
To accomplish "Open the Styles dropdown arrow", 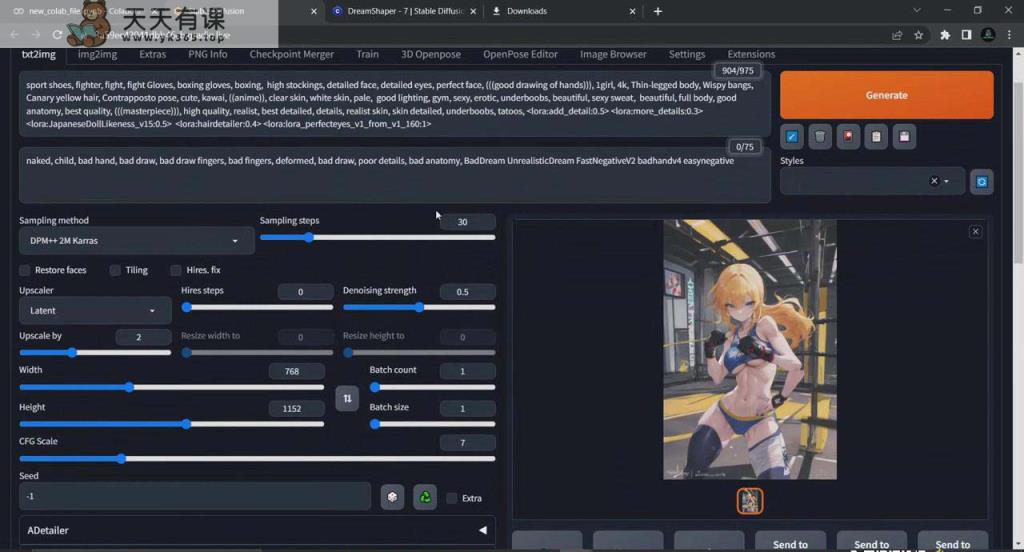I will (946, 181).
